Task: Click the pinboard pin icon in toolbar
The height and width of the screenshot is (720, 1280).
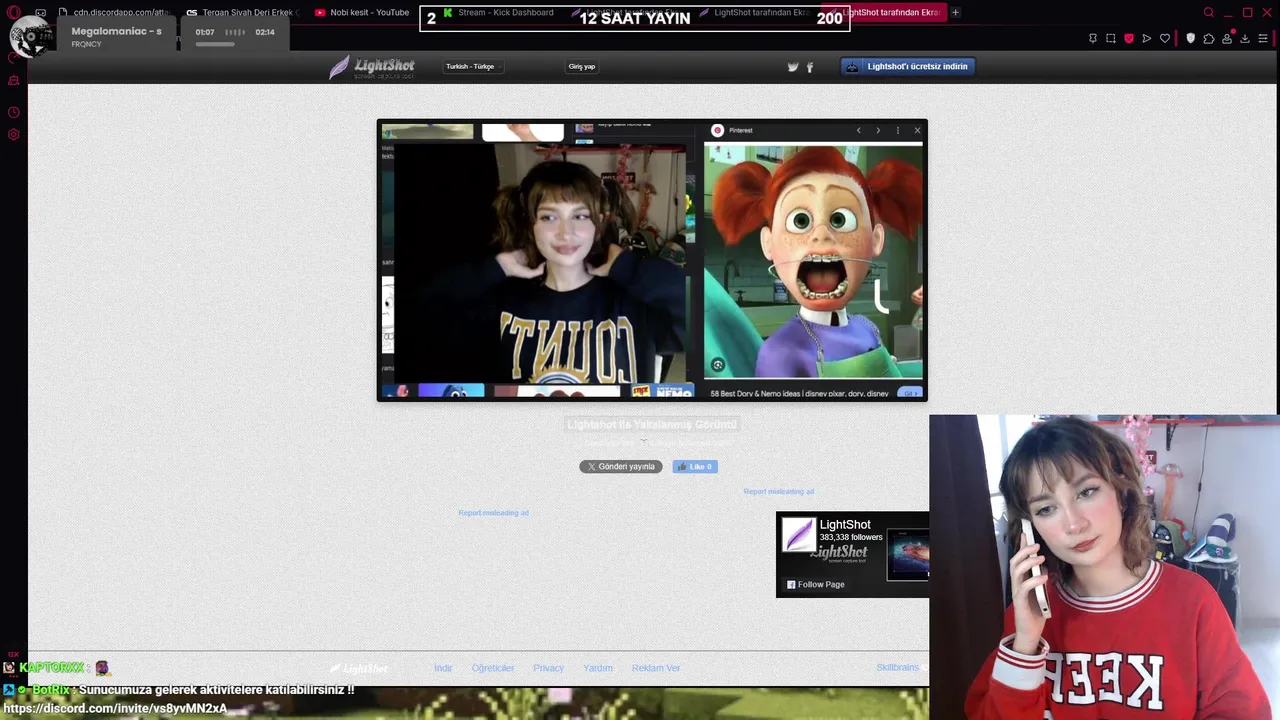Action: pyautogui.click(x=1092, y=38)
